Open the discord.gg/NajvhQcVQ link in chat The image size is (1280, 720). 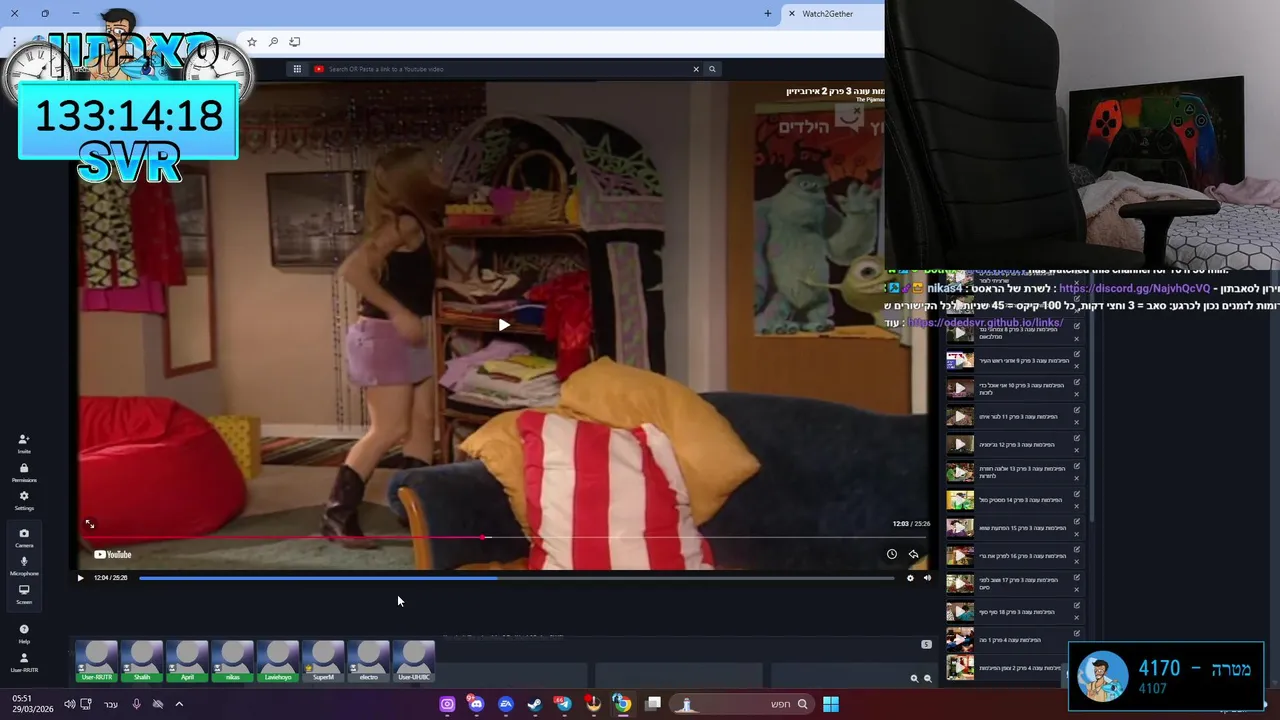point(1134,288)
